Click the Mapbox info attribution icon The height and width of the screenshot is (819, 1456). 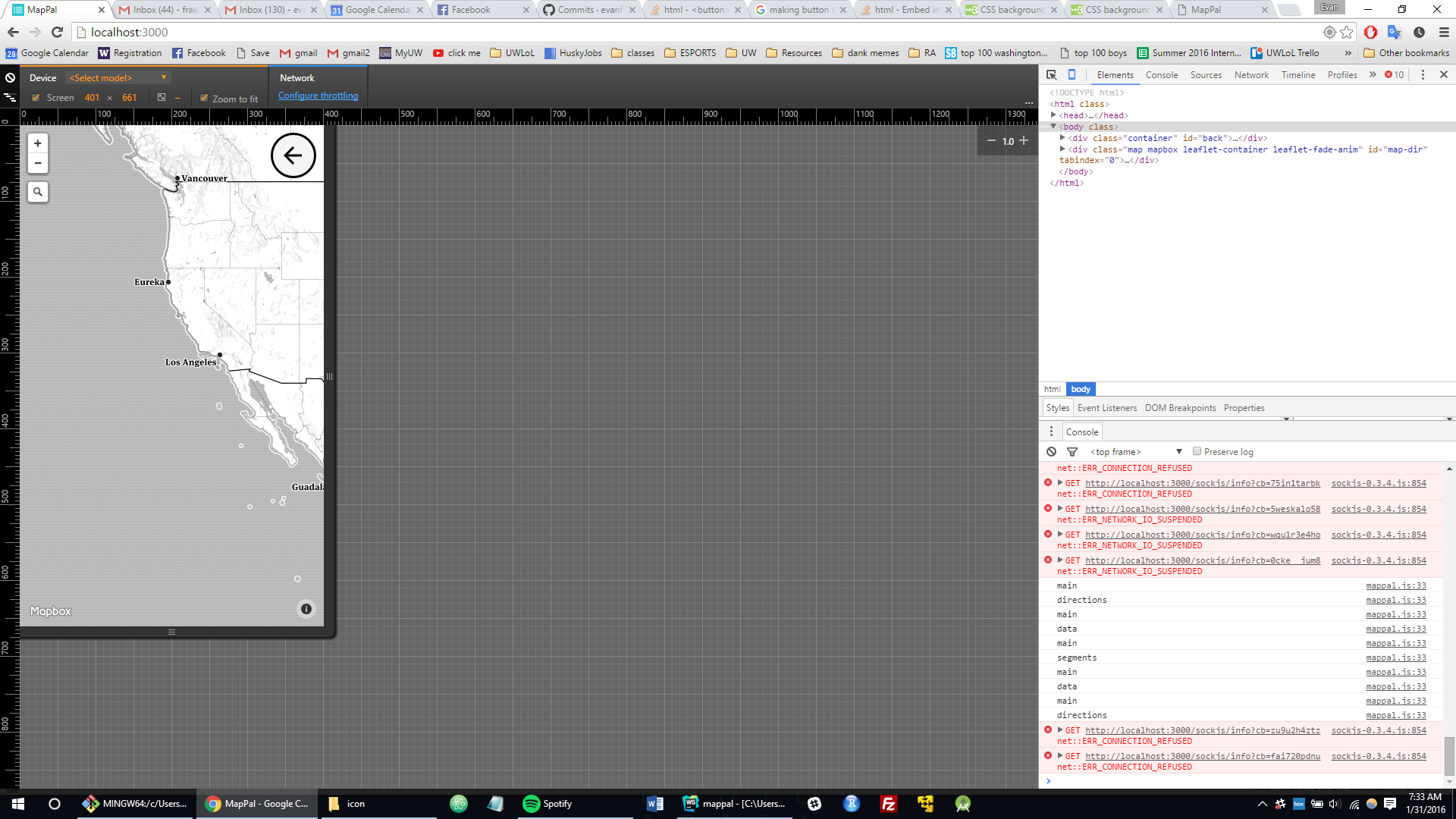click(x=306, y=609)
